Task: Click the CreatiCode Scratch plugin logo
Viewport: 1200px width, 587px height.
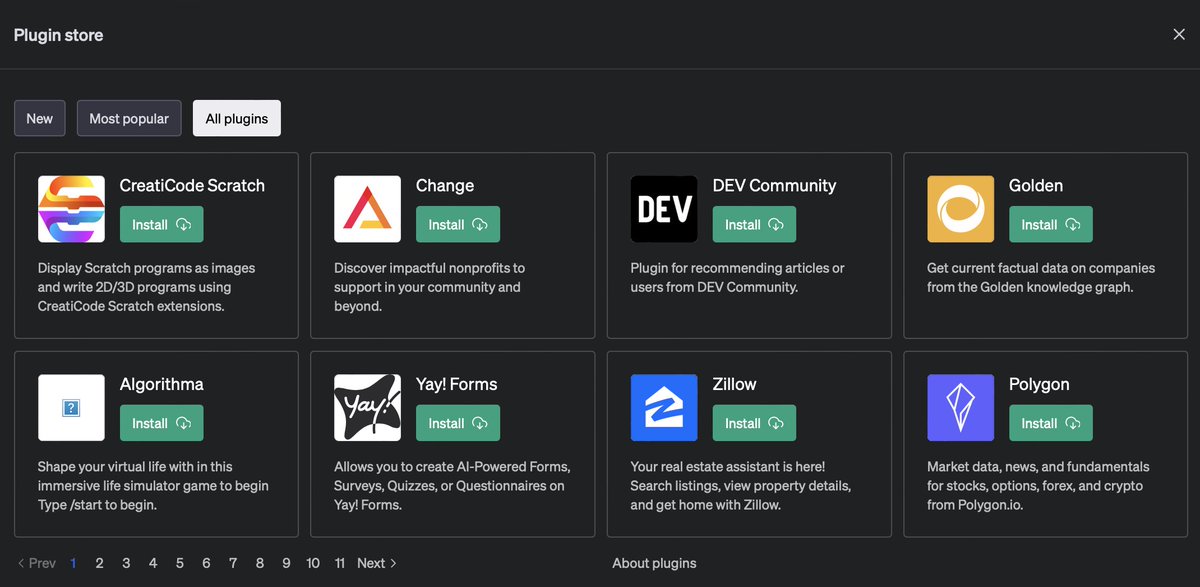Action: pos(71,209)
